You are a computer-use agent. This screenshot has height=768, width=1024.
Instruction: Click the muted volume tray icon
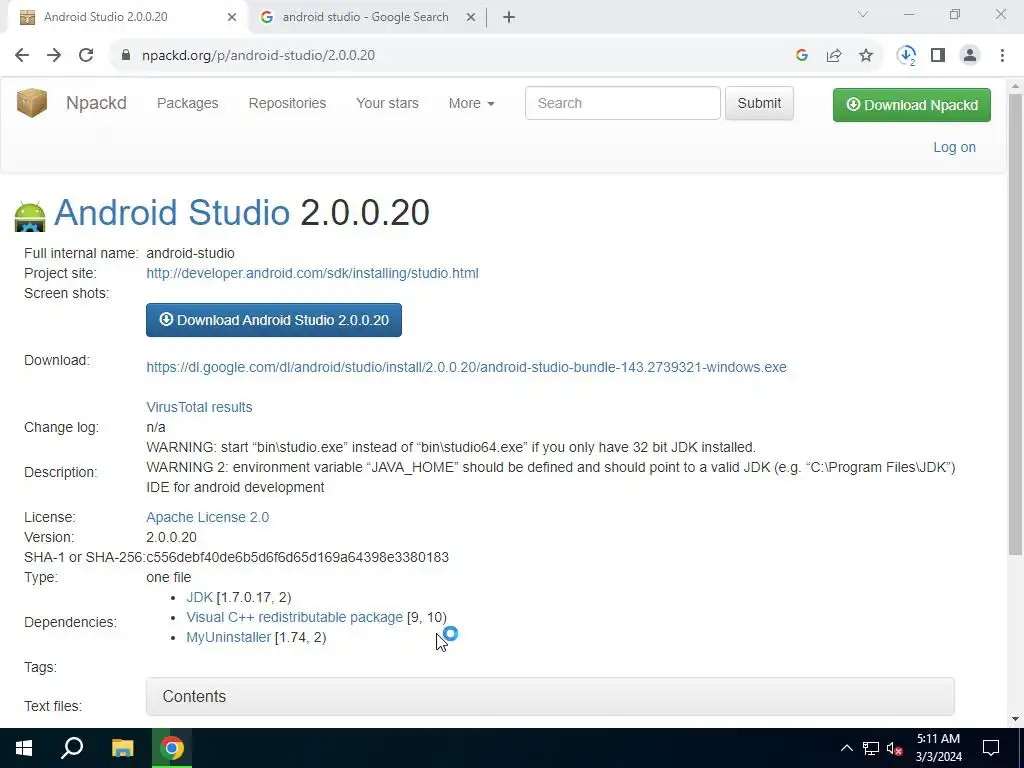[894, 748]
